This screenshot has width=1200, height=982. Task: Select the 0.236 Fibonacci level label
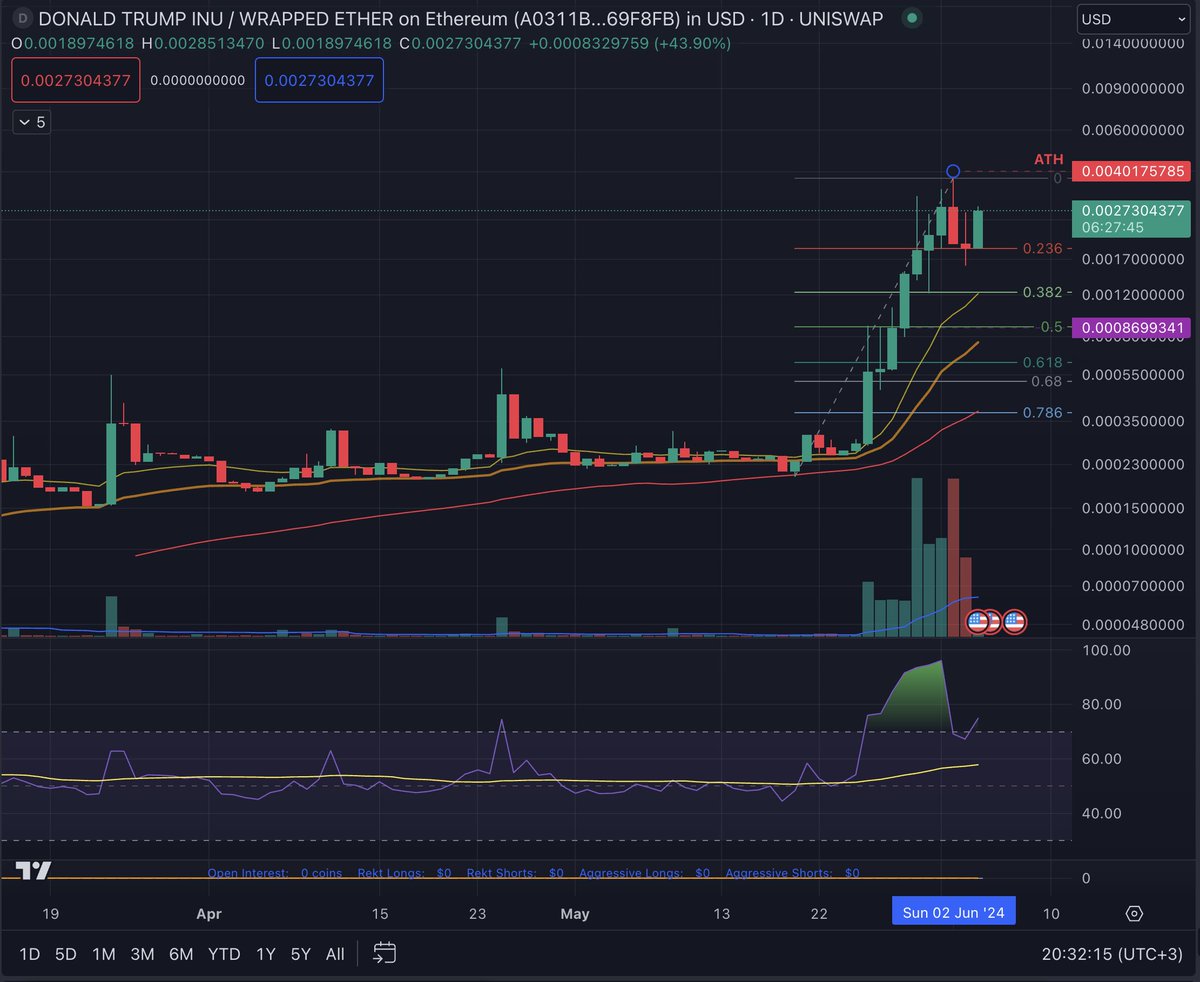tap(1041, 248)
